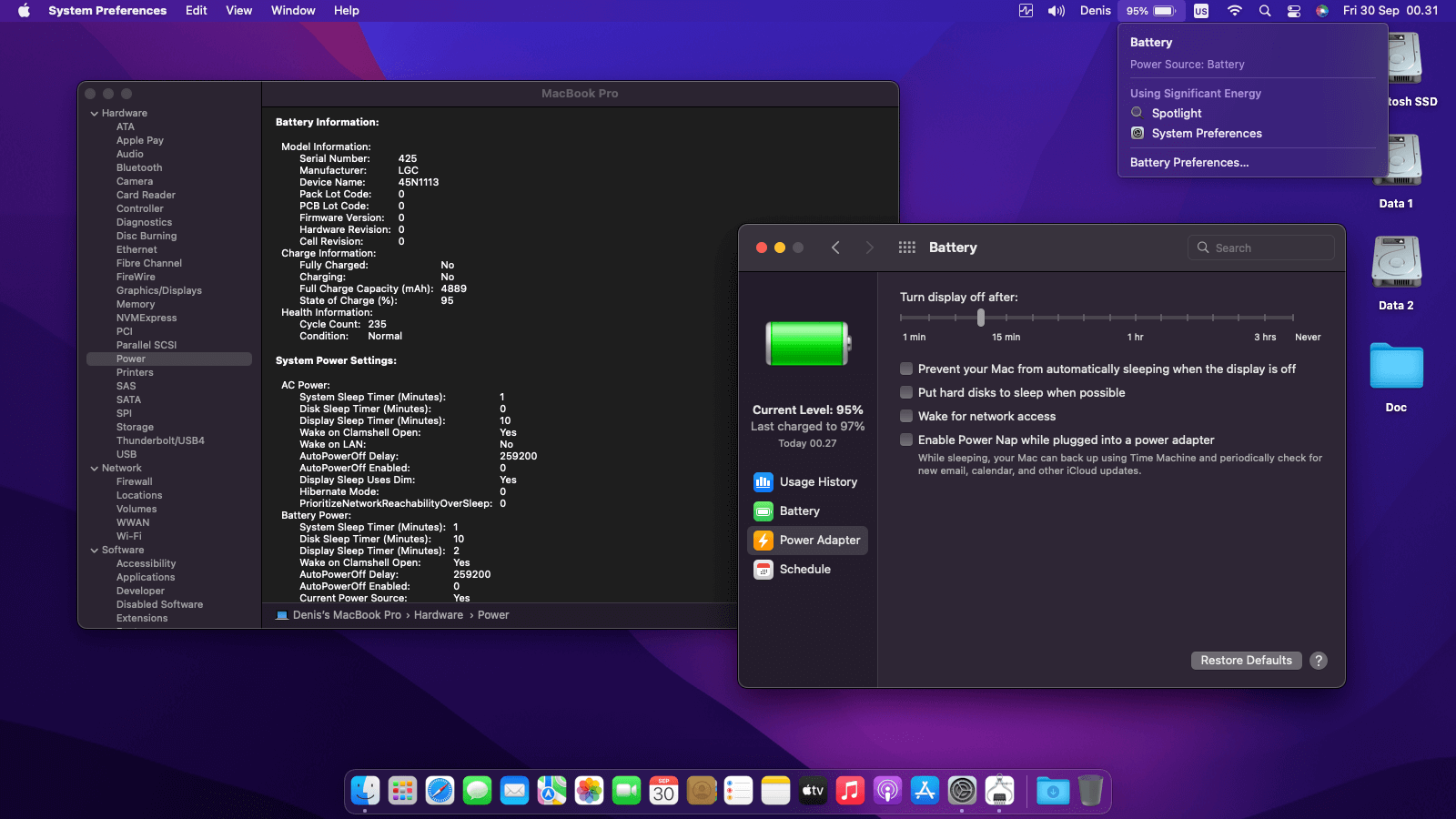1456x819 pixels.
Task: Click Hardware in the path bar
Action: pos(439,615)
